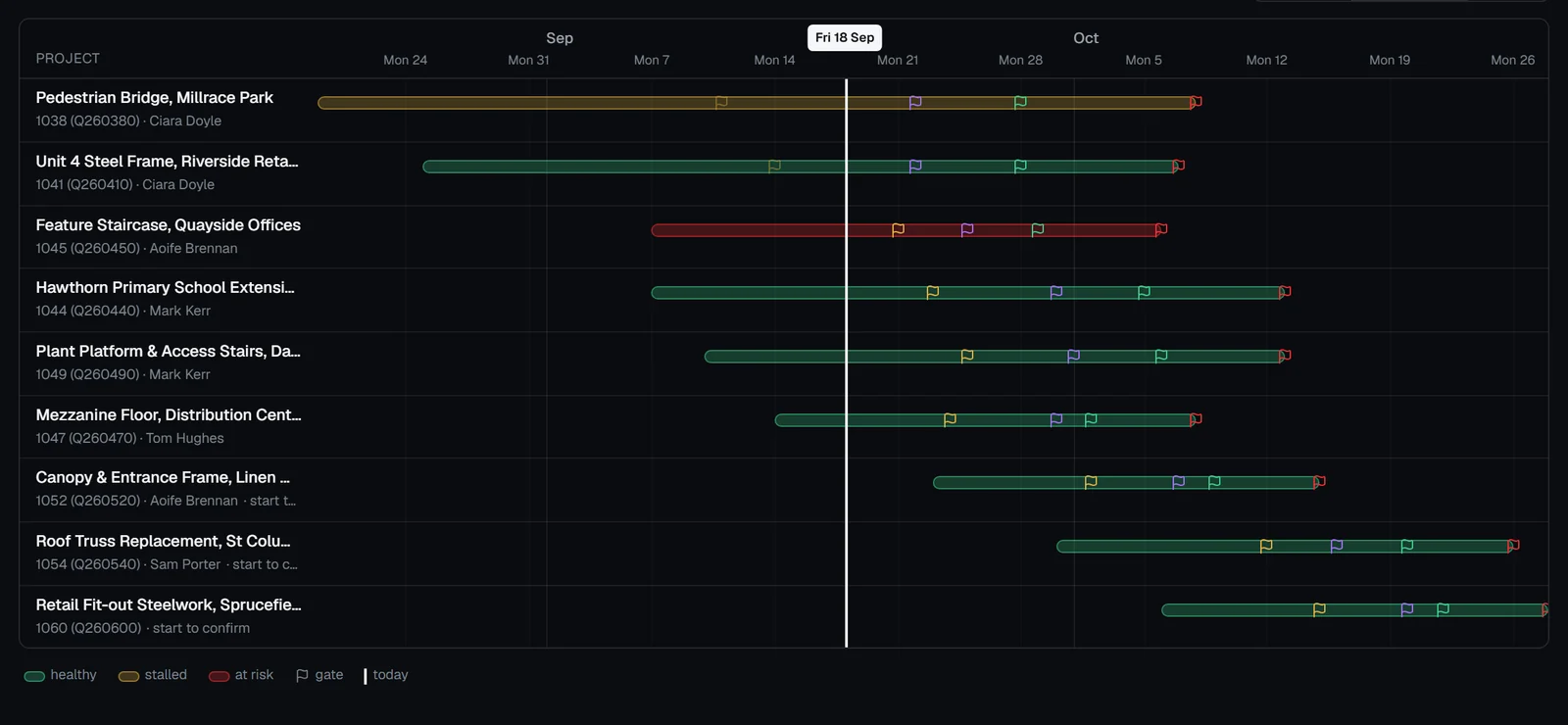Click the yellow gate flag on Canopy & Entrance Frame bar

(1091, 482)
